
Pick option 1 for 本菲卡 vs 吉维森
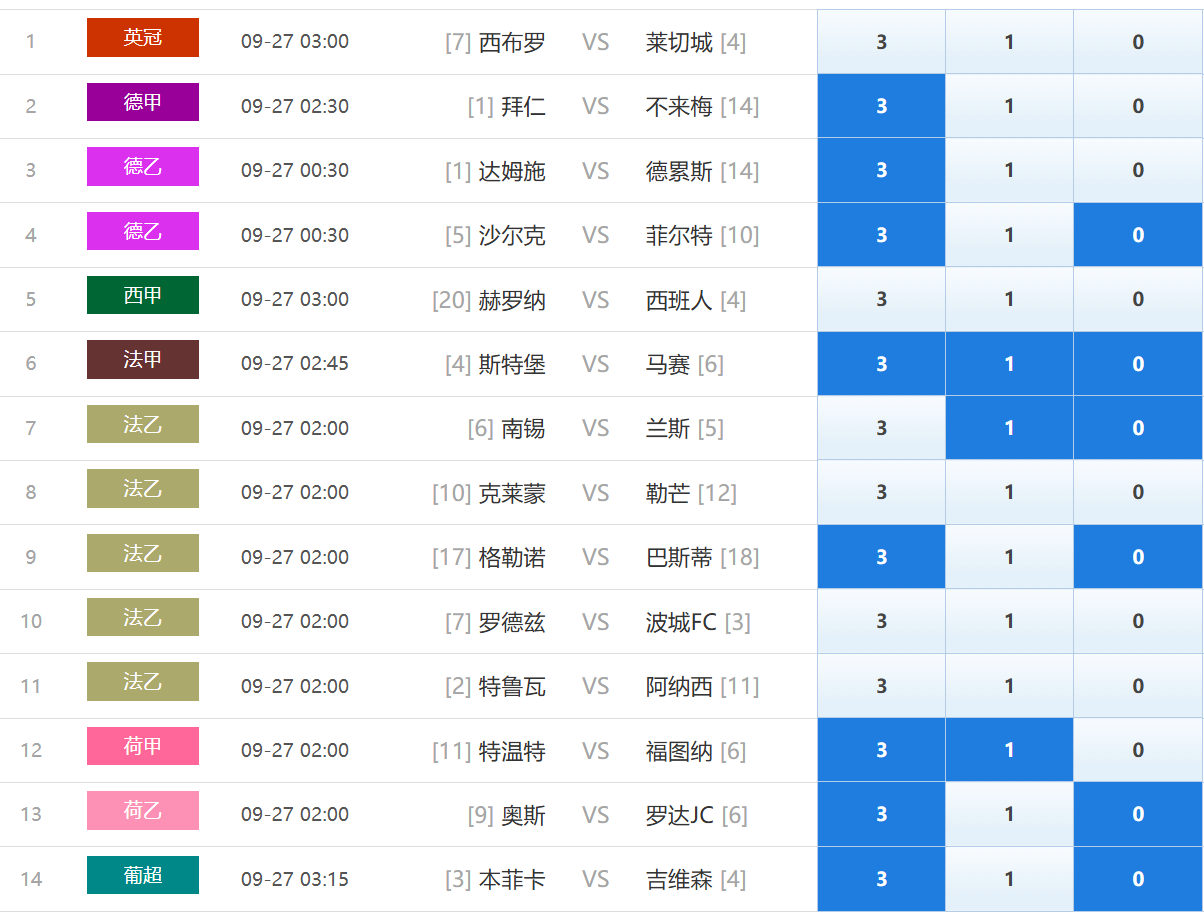click(x=1009, y=879)
